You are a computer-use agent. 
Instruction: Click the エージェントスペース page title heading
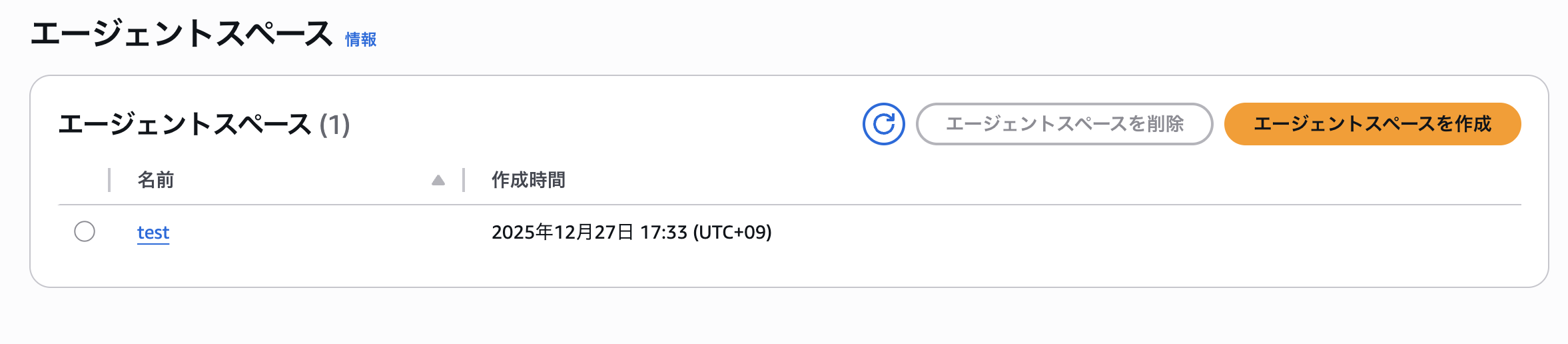pos(181,33)
